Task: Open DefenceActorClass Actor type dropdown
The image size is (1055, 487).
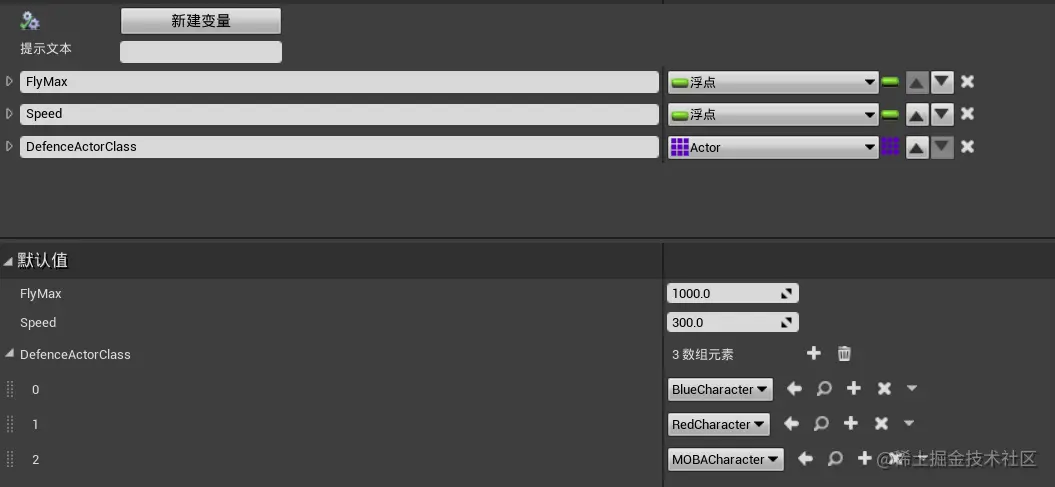Action: point(772,147)
